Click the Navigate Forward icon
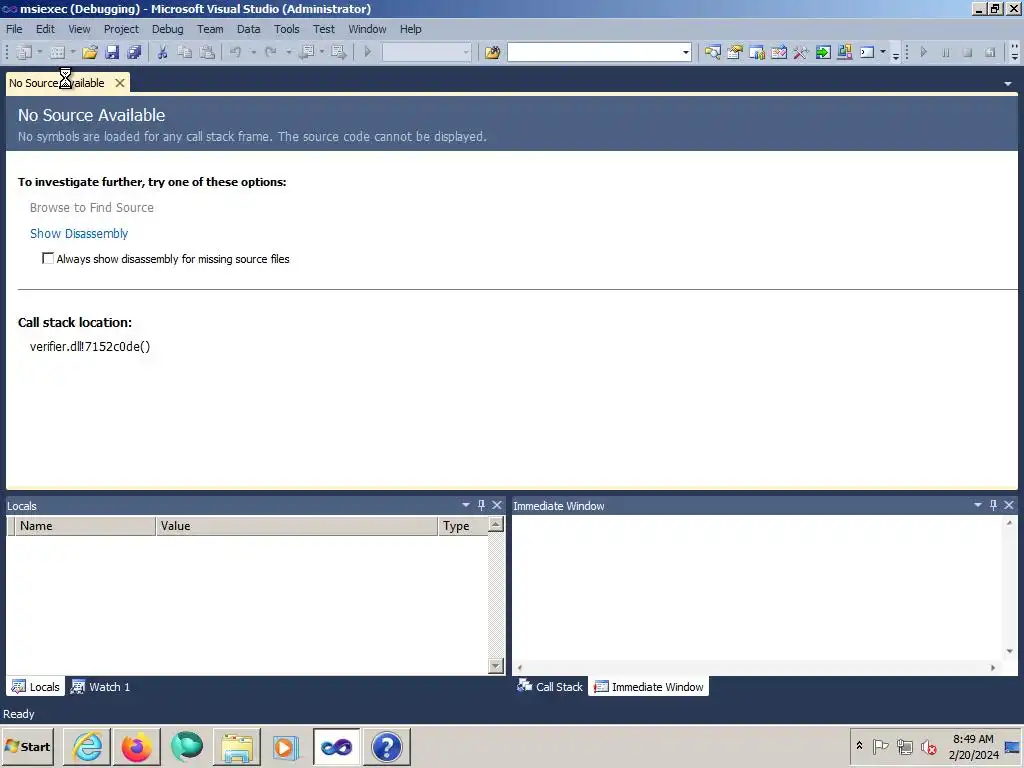This screenshot has width=1024, height=768. click(338, 52)
